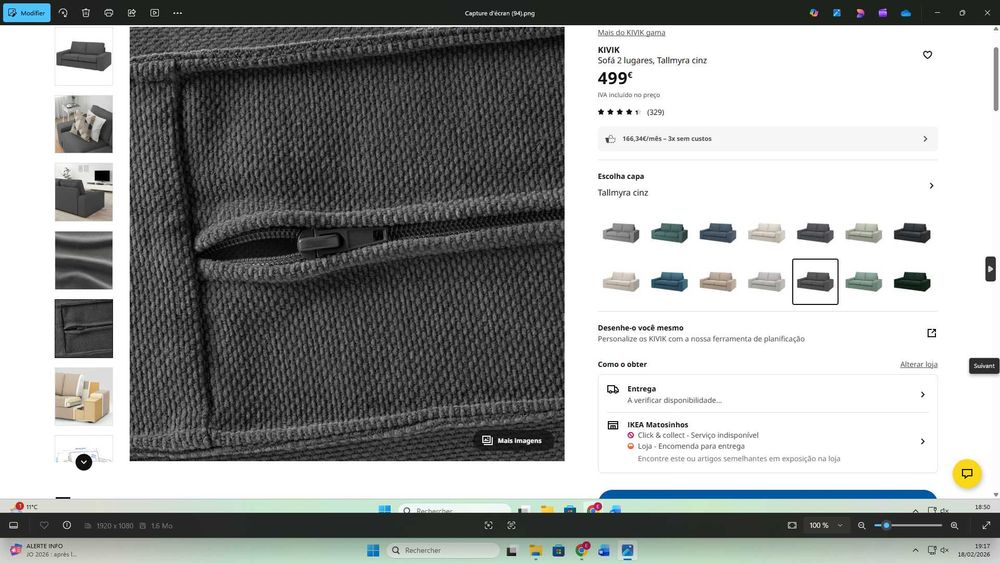1000x563 pixels.
Task: Open File Explorer from the taskbar
Action: tap(535, 550)
